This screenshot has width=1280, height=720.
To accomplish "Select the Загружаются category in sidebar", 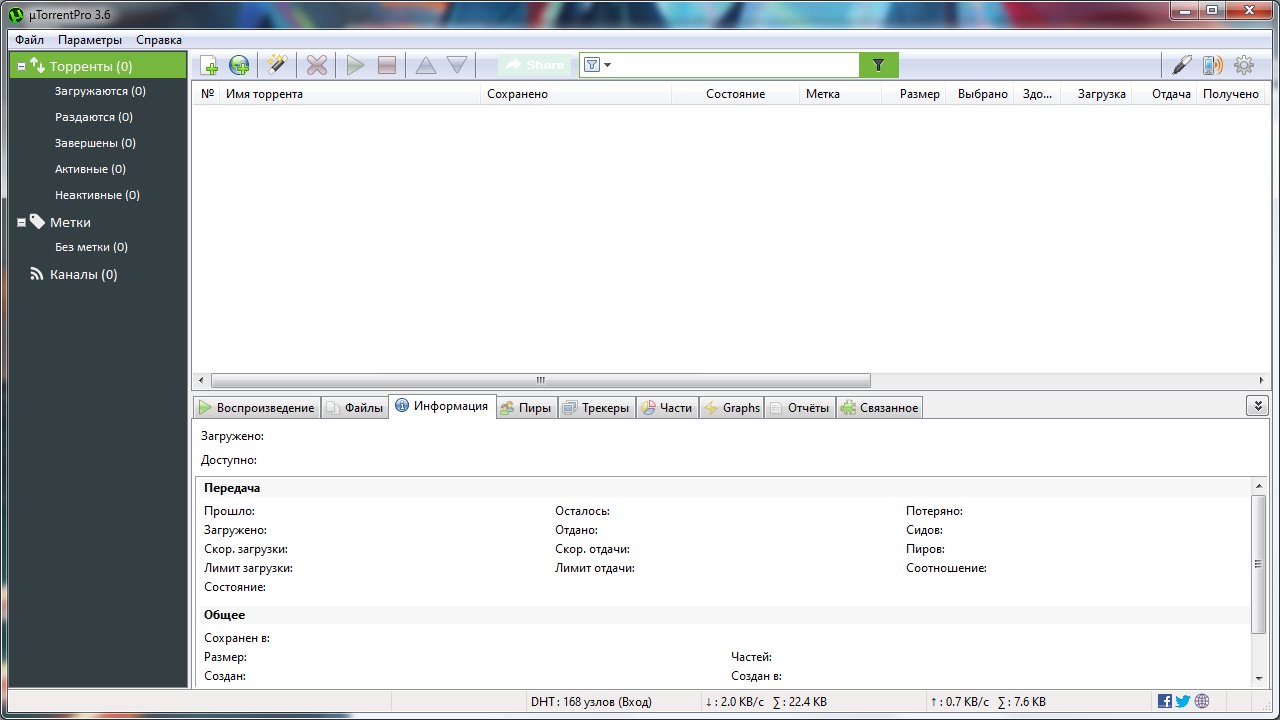I will 100,91.
